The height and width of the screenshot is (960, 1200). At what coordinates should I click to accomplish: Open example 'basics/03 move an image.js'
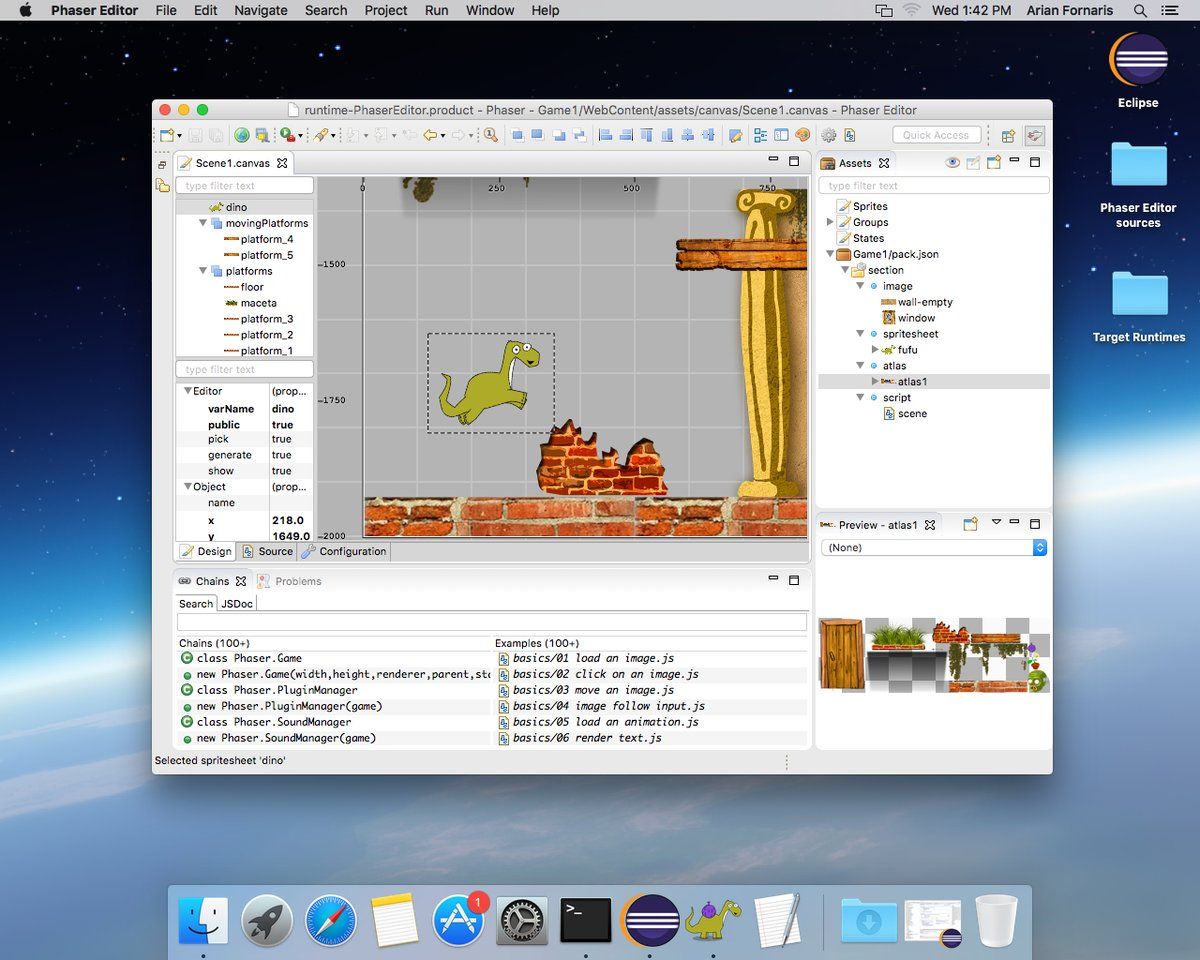point(594,690)
